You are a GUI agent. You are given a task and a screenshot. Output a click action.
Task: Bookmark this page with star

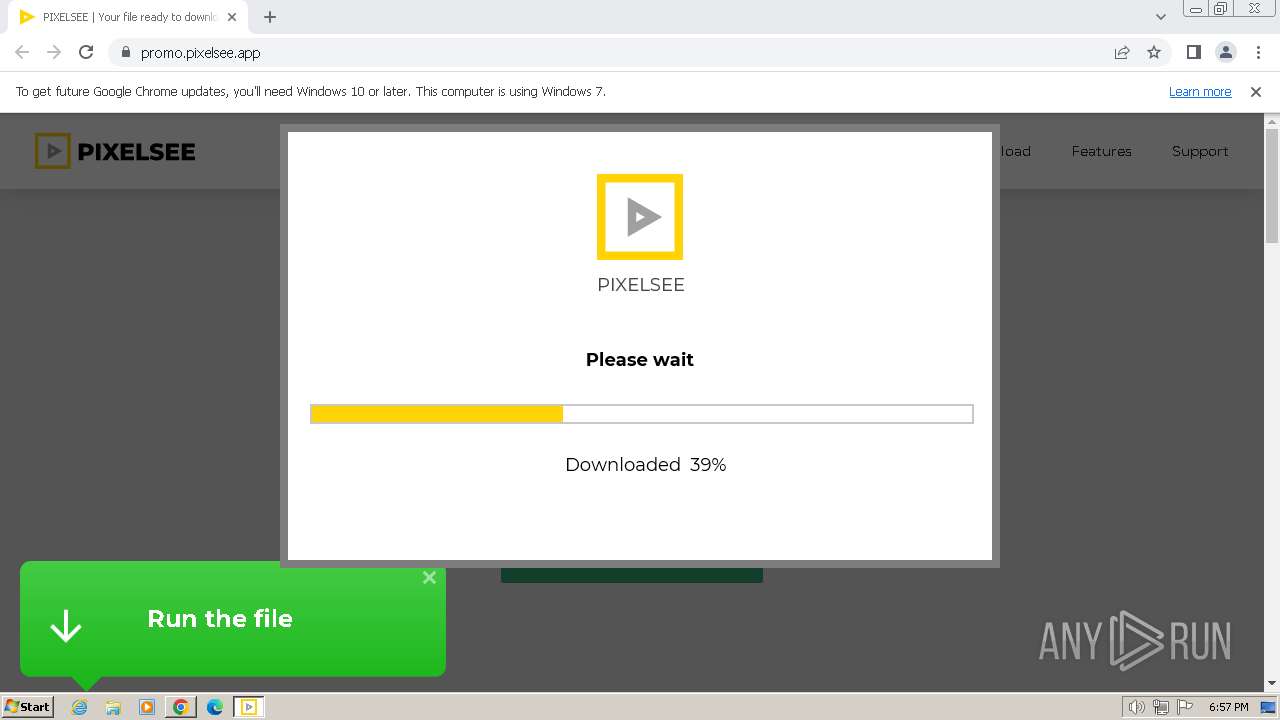tap(1154, 52)
